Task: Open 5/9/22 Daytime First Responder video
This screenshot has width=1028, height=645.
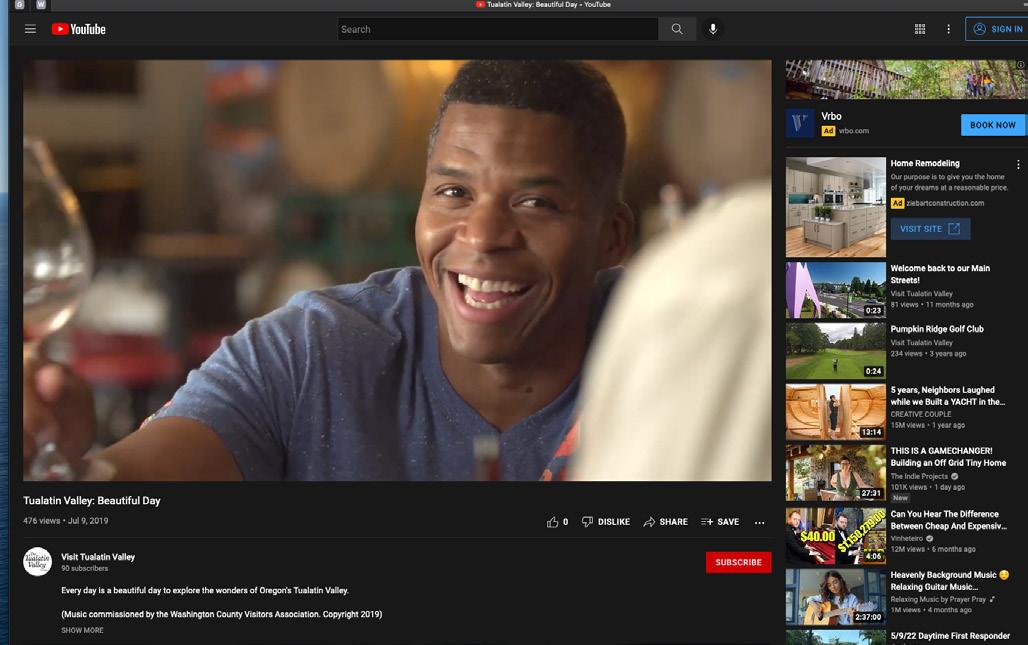Action: point(950,636)
